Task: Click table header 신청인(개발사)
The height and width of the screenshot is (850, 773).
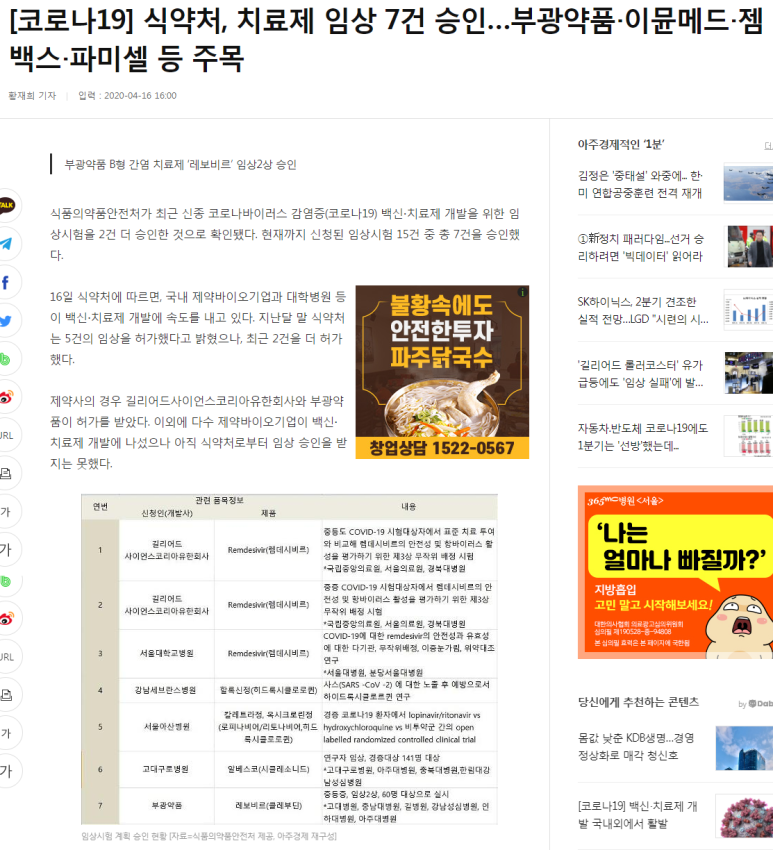Action: point(167,513)
